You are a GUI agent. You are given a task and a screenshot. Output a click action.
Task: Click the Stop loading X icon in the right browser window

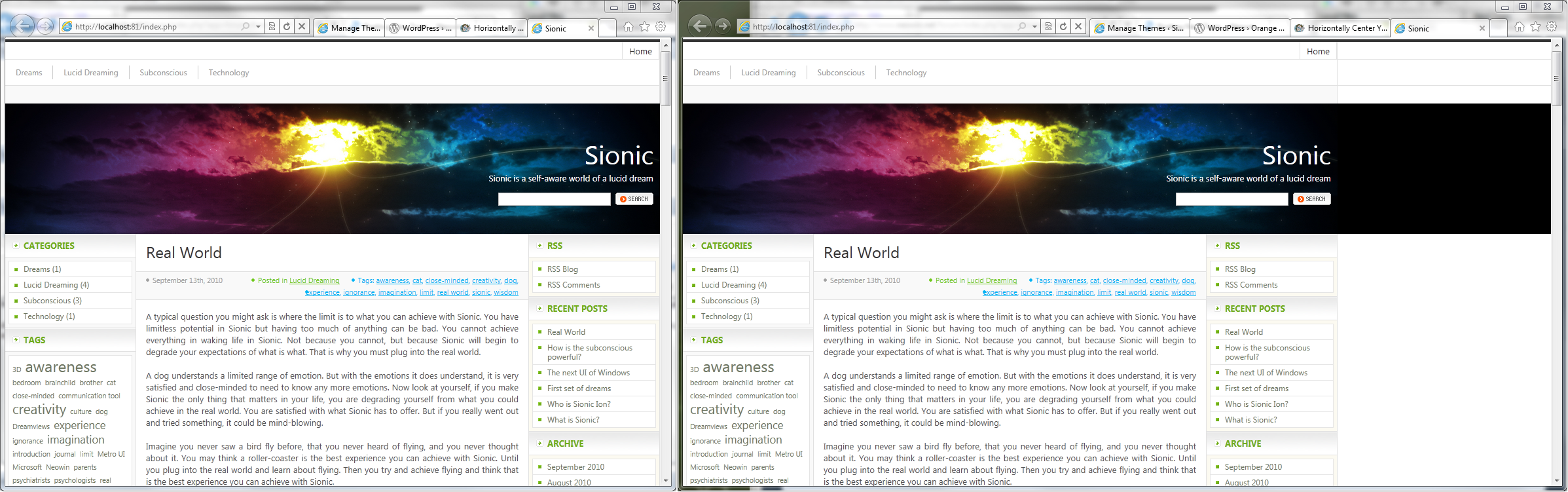click(1078, 27)
